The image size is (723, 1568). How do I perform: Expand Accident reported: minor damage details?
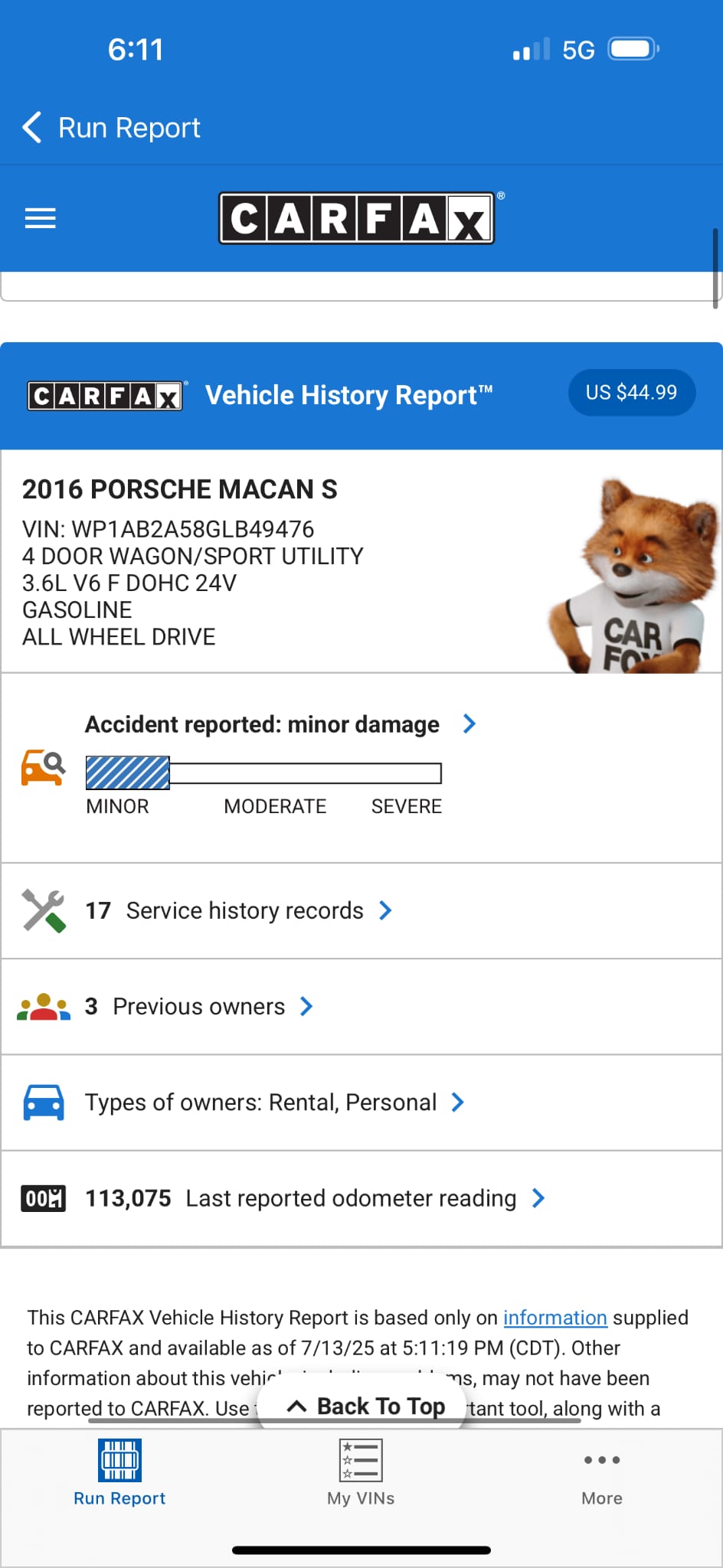coord(469,724)
